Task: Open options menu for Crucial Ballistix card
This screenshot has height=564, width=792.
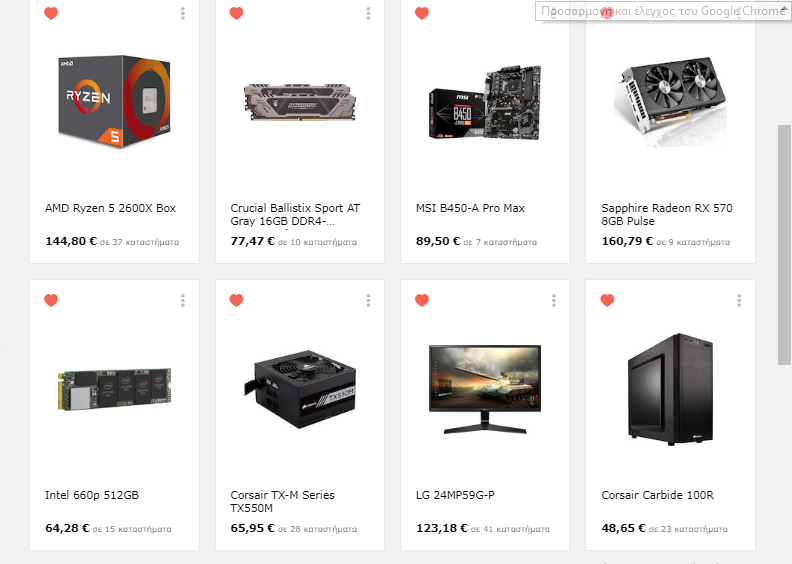Action: 368,14
